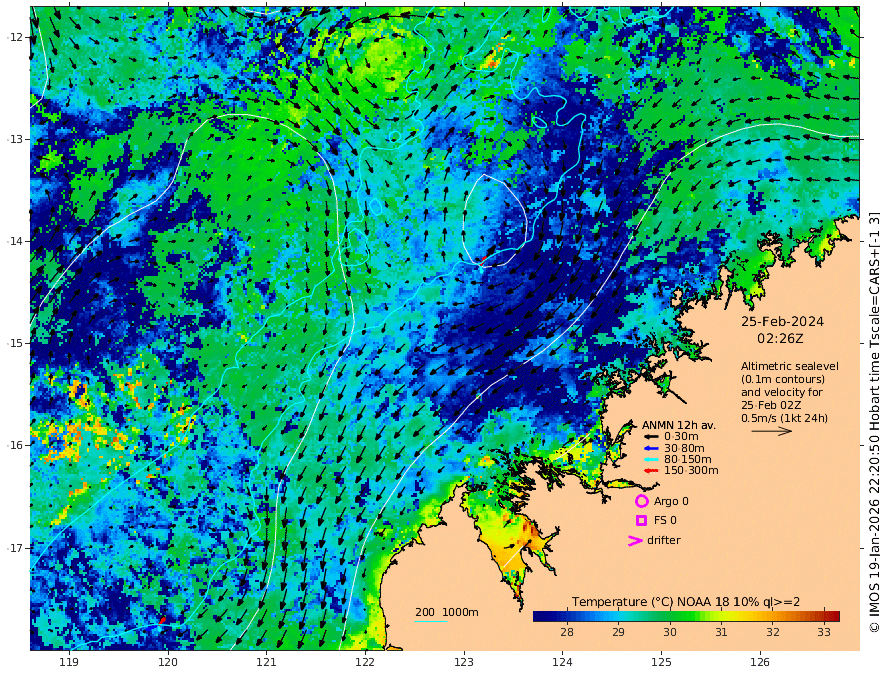Click the magenta drifter arrowhead symbol

[635, 541]
